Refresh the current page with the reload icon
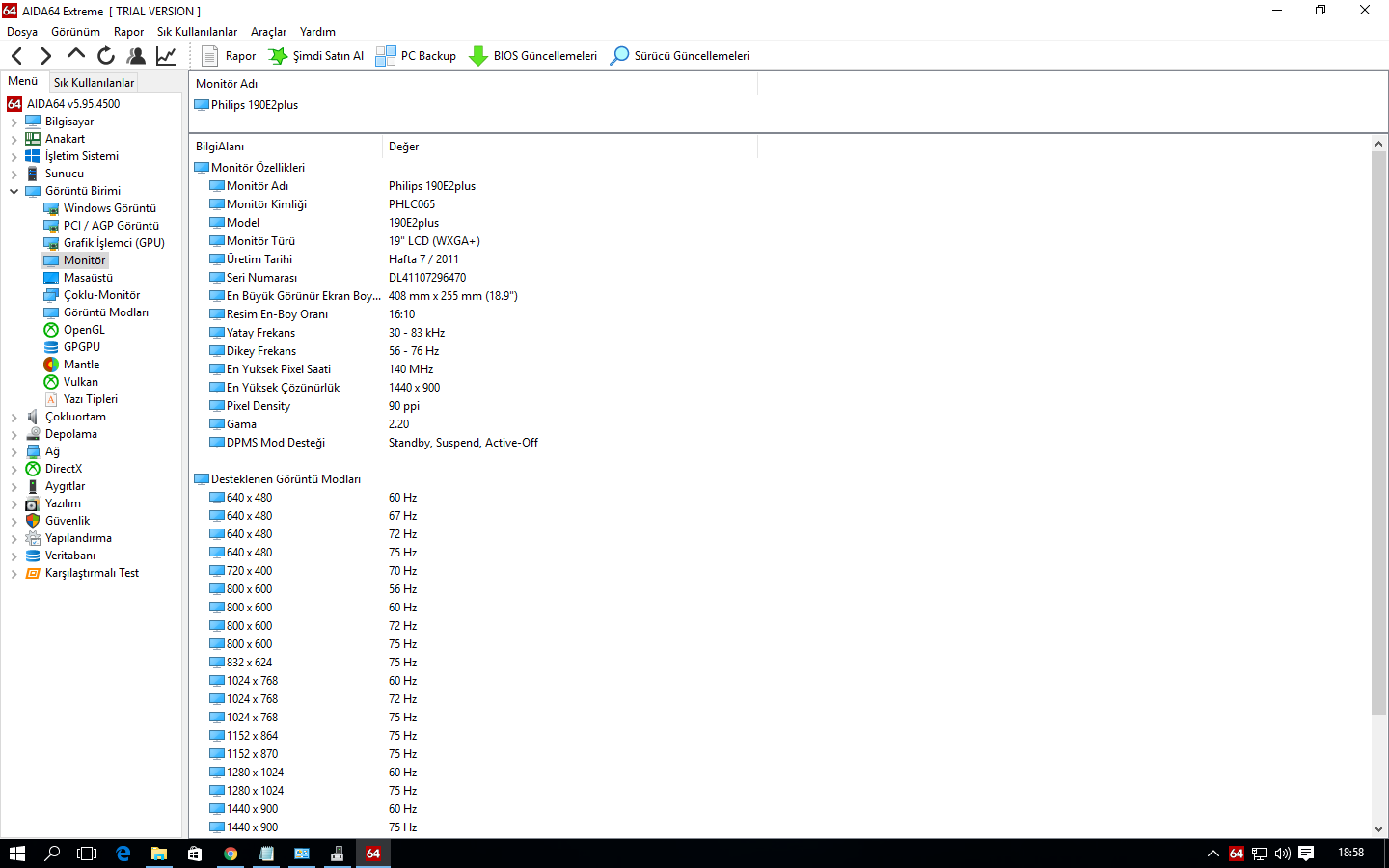 (106, 56)
